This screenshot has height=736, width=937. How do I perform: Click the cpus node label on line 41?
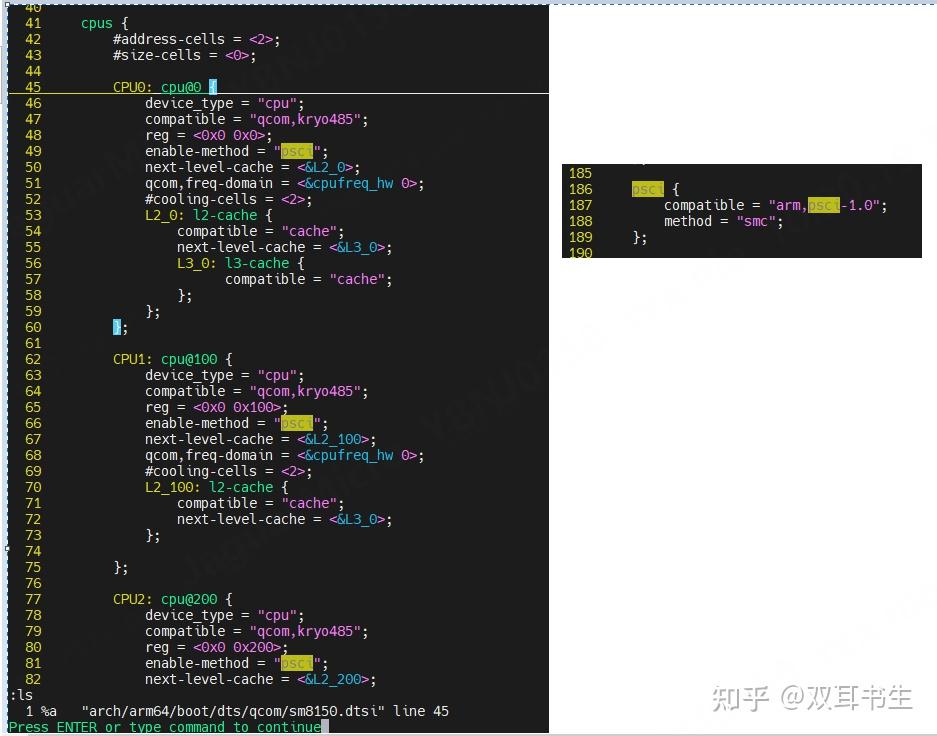pyautogui.click(x=96, y=22)
